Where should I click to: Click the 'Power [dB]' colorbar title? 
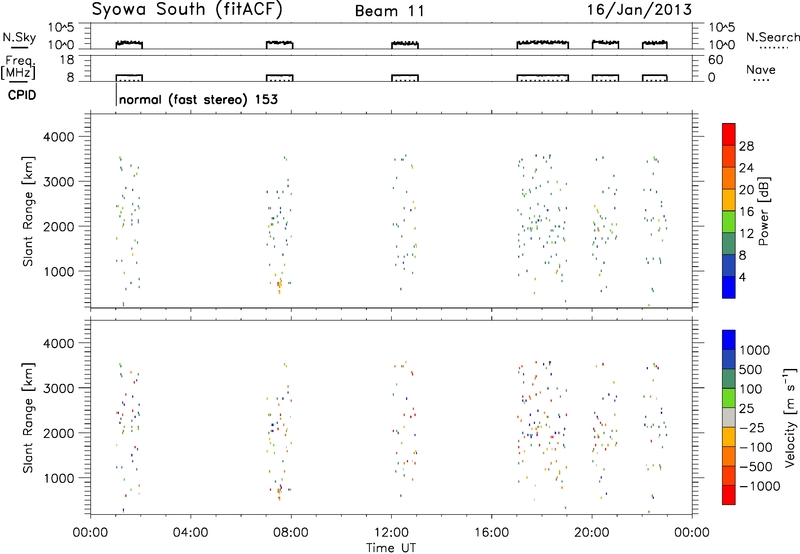(x=763, y=211)
